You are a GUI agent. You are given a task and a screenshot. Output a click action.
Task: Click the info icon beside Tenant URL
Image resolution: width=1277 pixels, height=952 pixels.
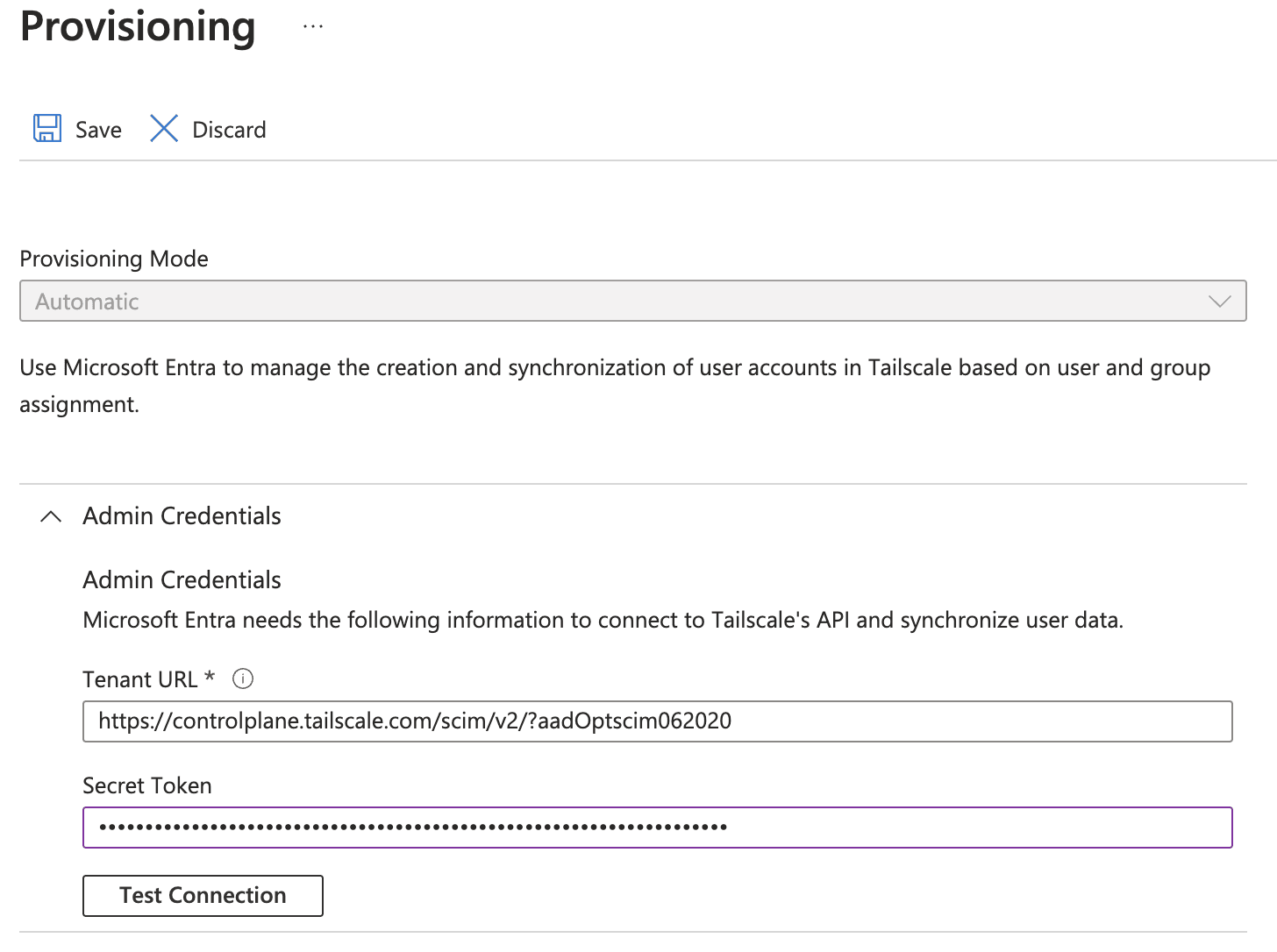tap(243, 678)
